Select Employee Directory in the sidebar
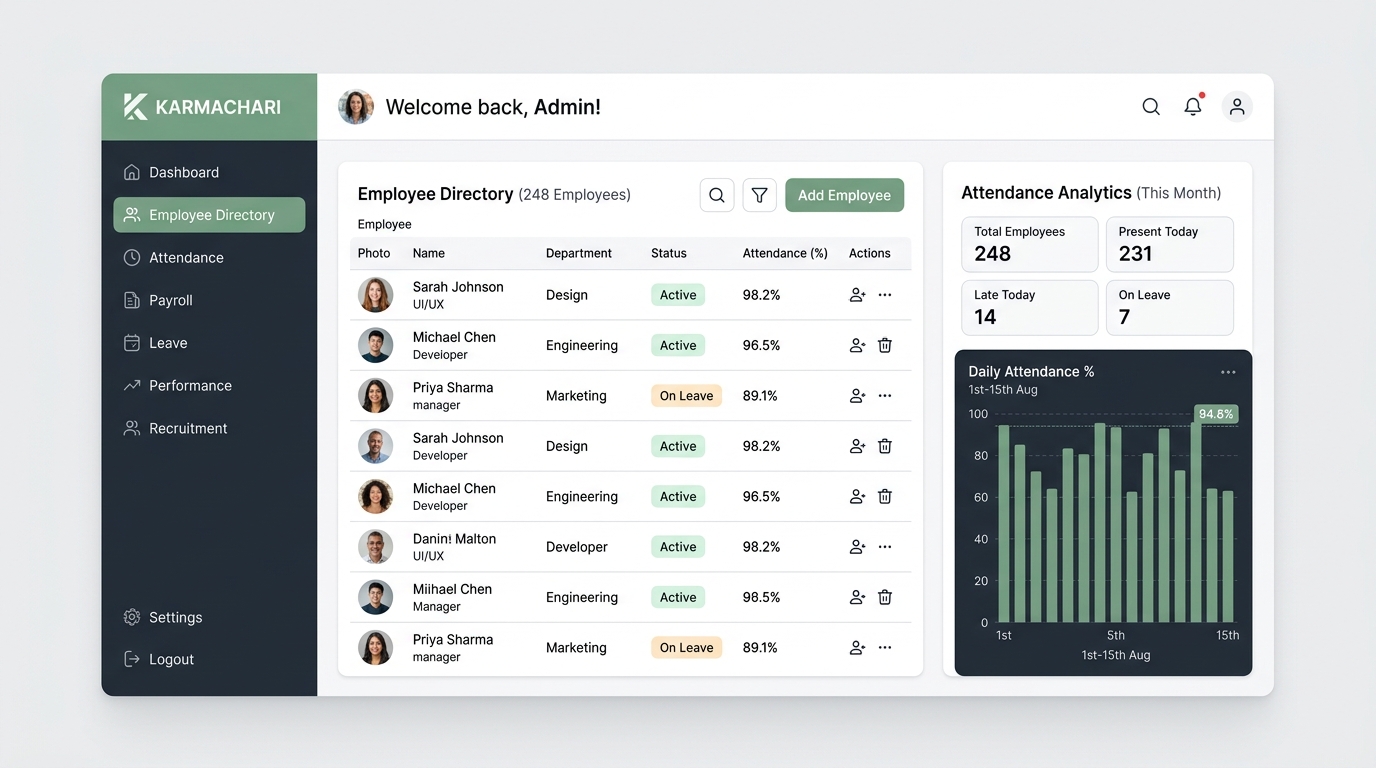The width and height of the screenshot is (1376, 768). (209, 215)
